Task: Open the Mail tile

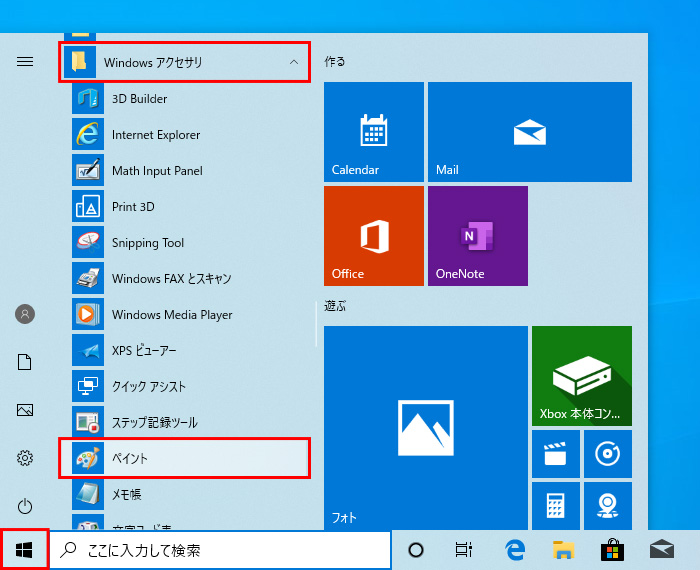Action: pos(529,132)
